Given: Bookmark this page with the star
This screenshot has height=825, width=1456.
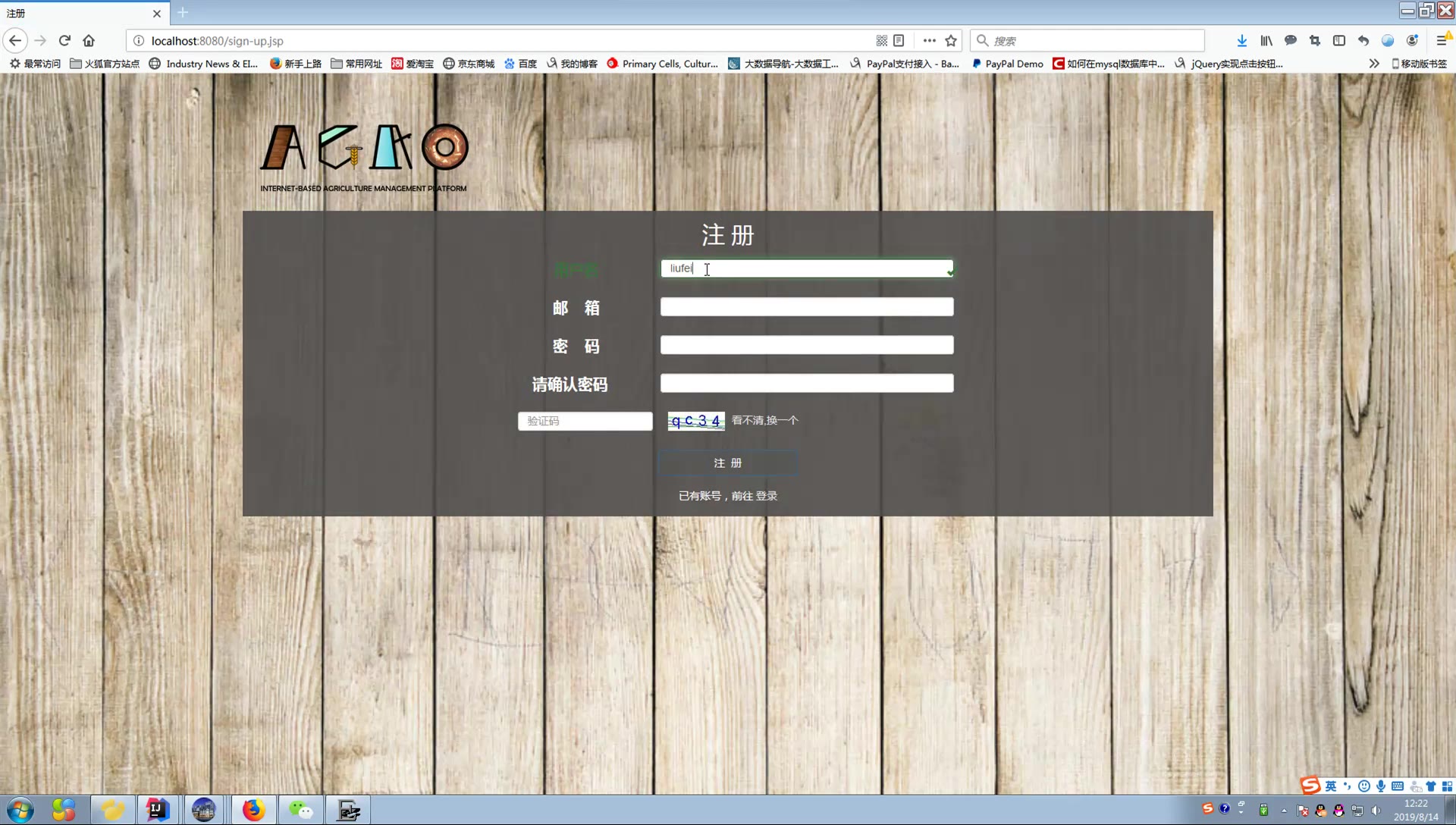Looking at the screenshot, I should point(951,41).
